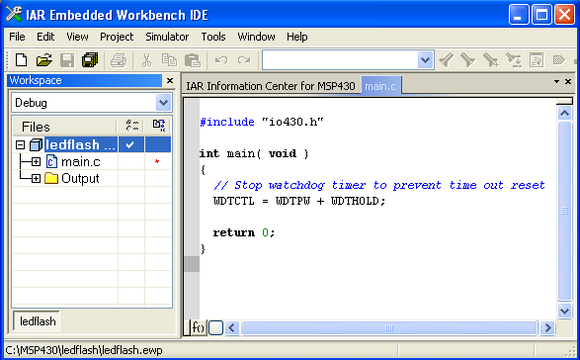Viewport: 580px width, 360px height.
Task: Switch to IAR Information Center for MSP430 tab
Action: 270,86
